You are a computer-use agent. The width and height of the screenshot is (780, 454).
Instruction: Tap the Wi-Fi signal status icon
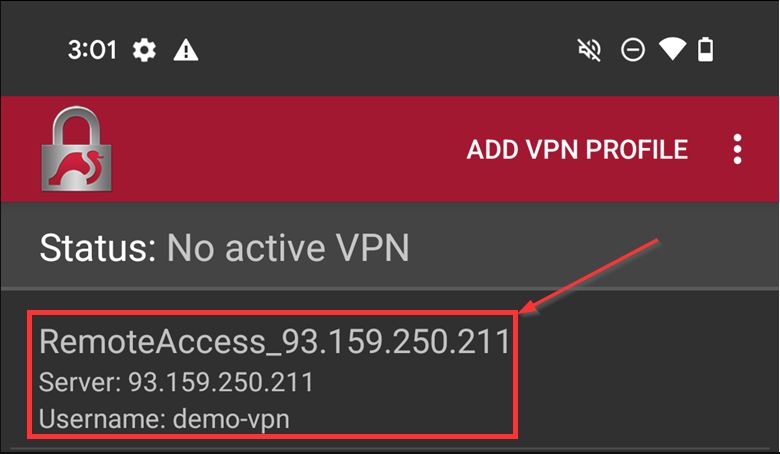click(x=672, y=50)
